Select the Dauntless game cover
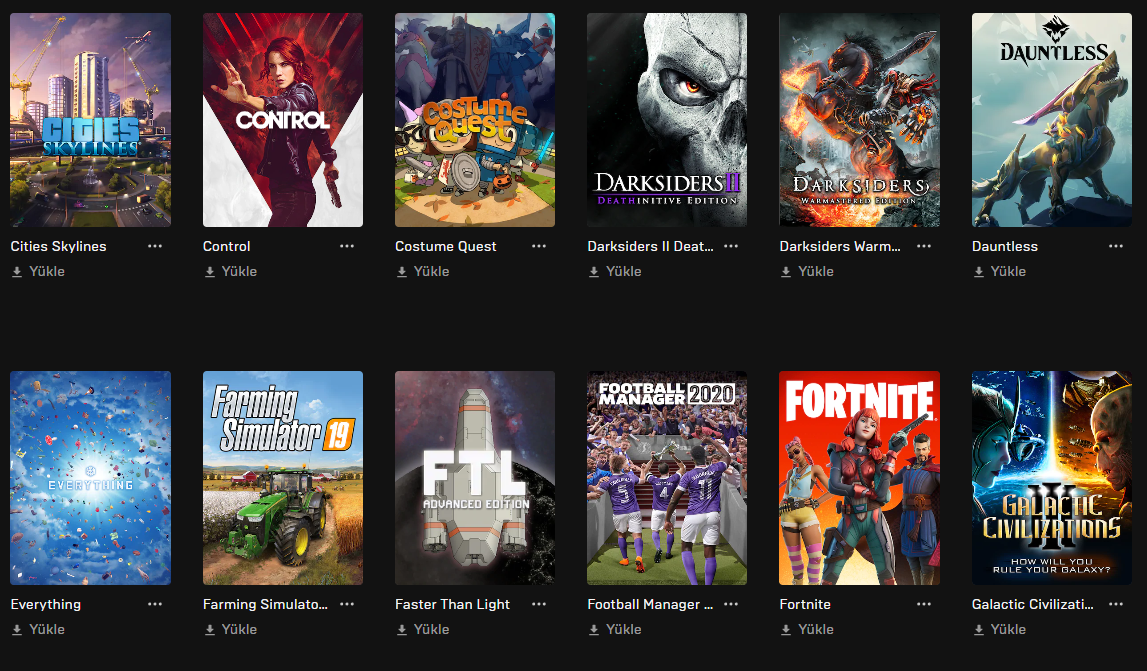The width and height of the screenshot is (1147, 671). point(1052,120)
